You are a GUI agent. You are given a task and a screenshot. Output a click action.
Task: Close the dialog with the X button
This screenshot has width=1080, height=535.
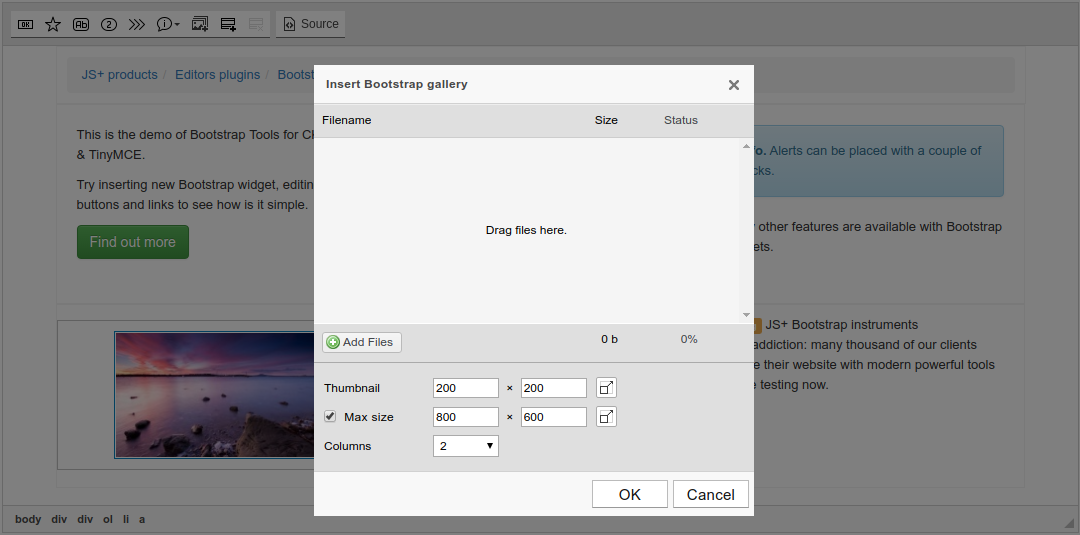point(734,85)
